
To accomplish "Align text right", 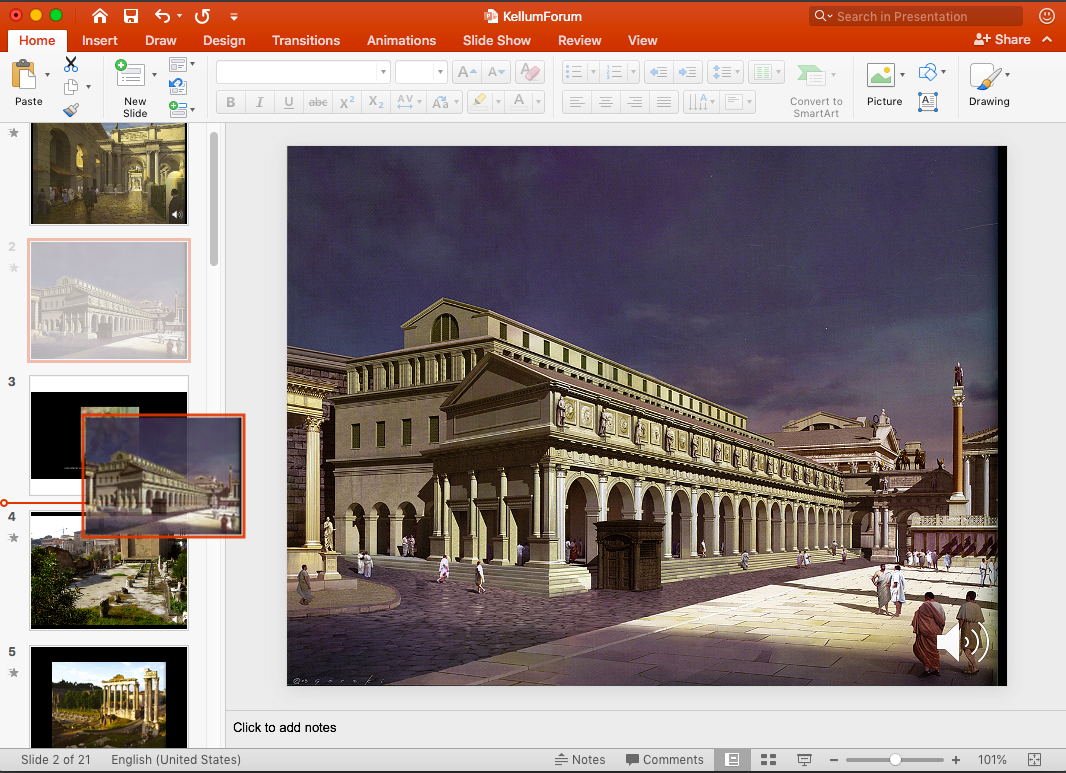I will [635, 102].
